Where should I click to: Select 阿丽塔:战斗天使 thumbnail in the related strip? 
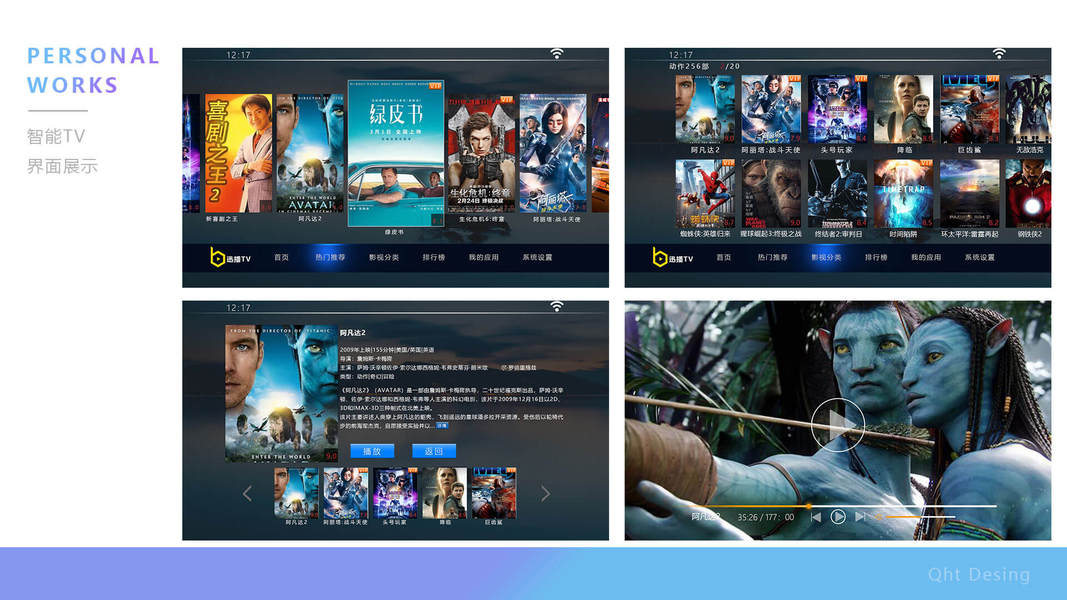coord(345,493)
